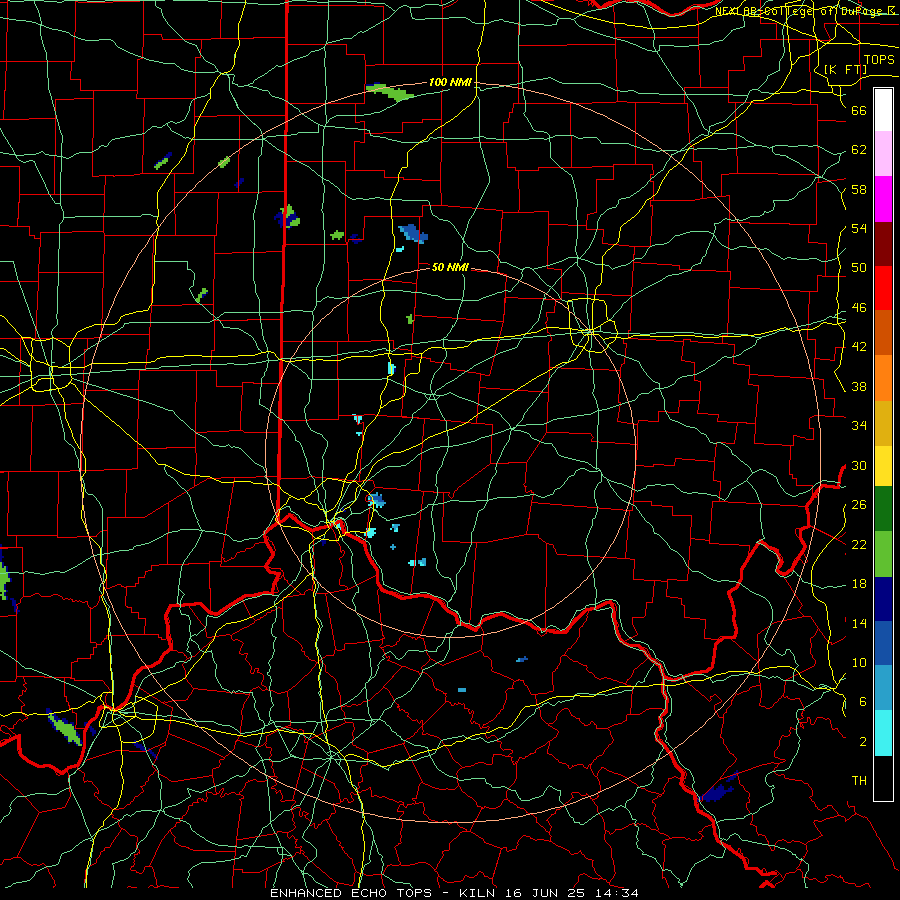The image size is (900, 900).
Task: Click the "TH" threshold legend label
Action: point(859,781)
